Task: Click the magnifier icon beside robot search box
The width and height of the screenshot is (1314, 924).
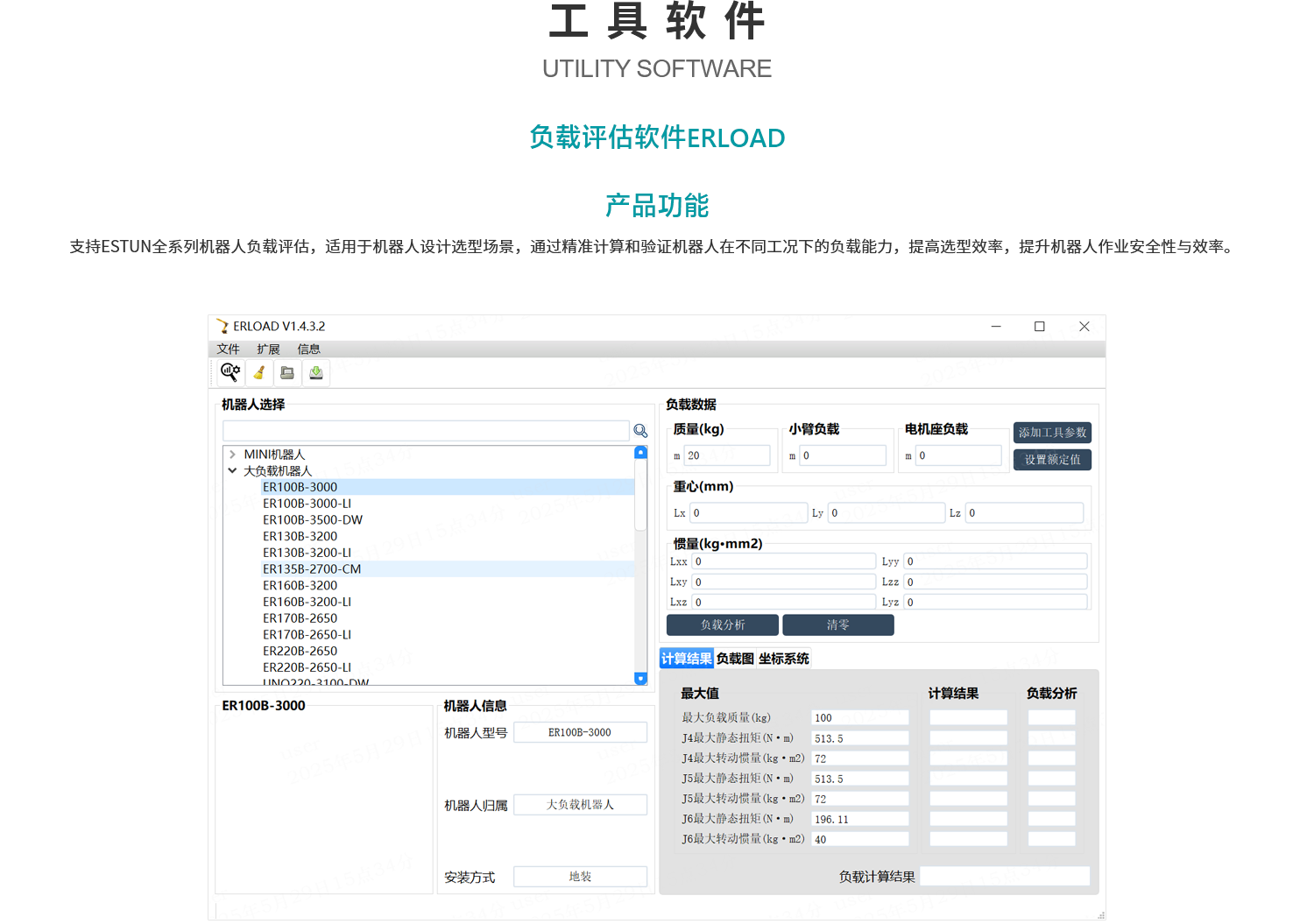Action: point(640,430)
